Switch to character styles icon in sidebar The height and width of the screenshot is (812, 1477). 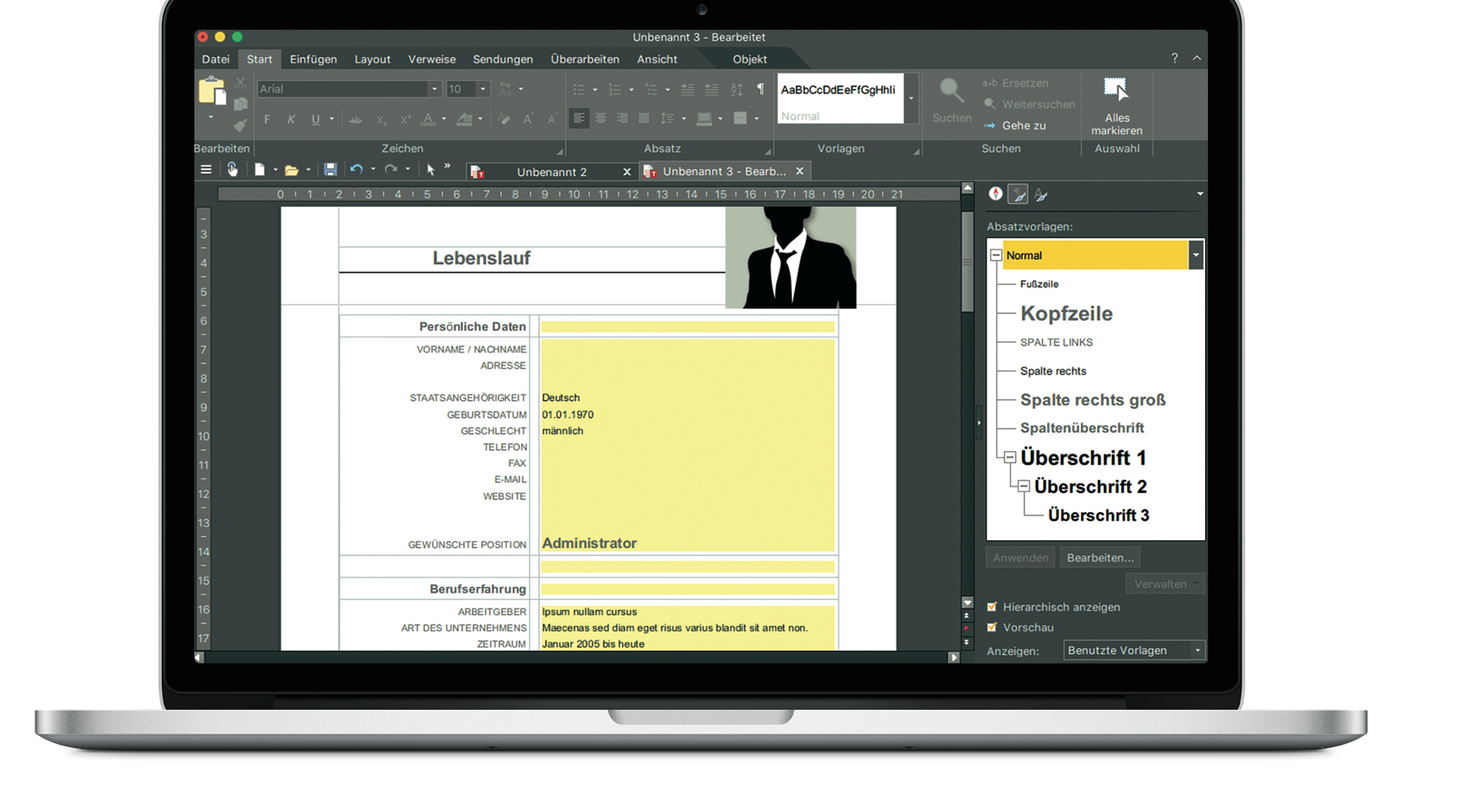1041,195
